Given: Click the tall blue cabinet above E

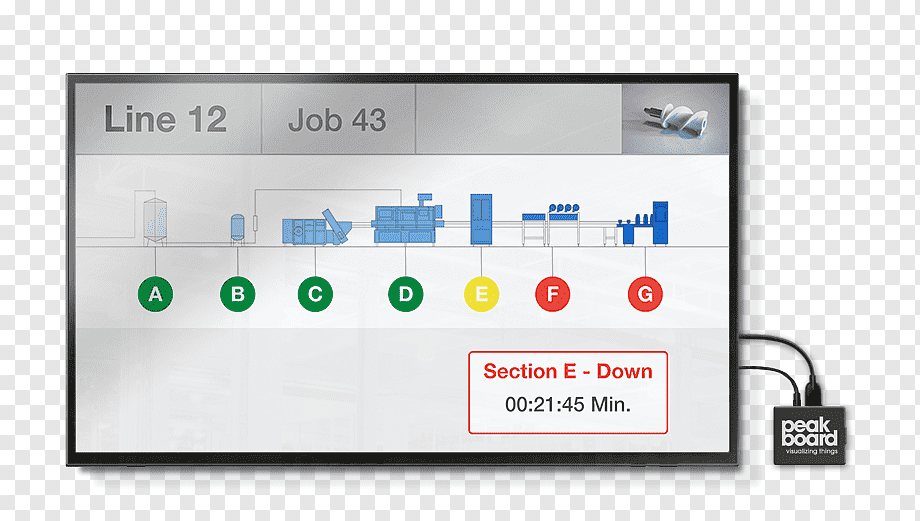Looking at the screenshot, I should 481,219.
